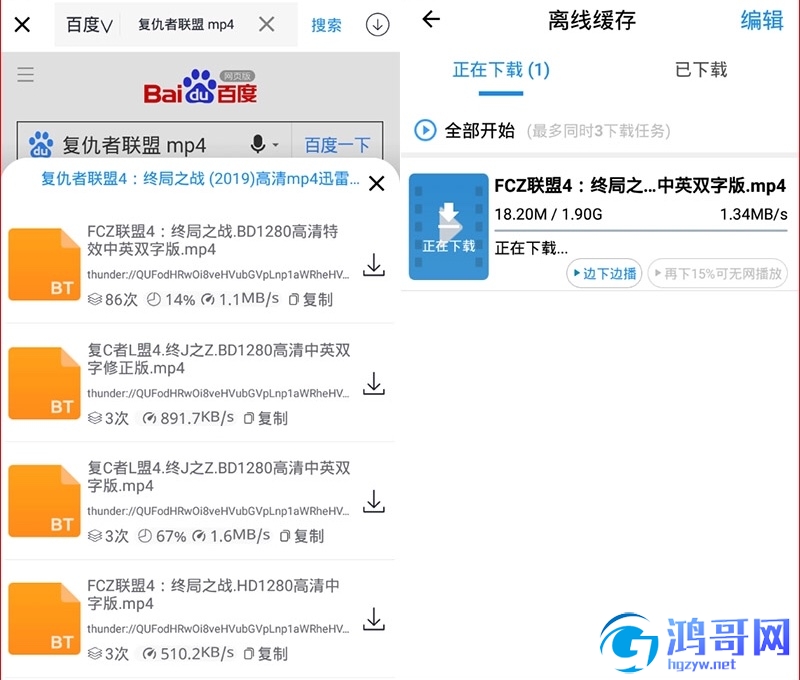The height and width of the screenshot is (680, 800).
Task: Click file name 复C者L盟4 中英双字版.mp4
Action: (x=218, y=476)
